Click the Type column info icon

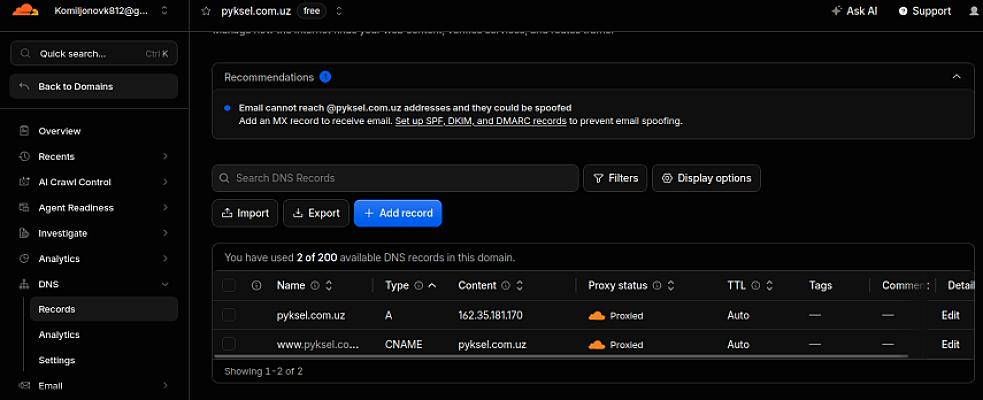pyautogui.click(x=419, y=285)
